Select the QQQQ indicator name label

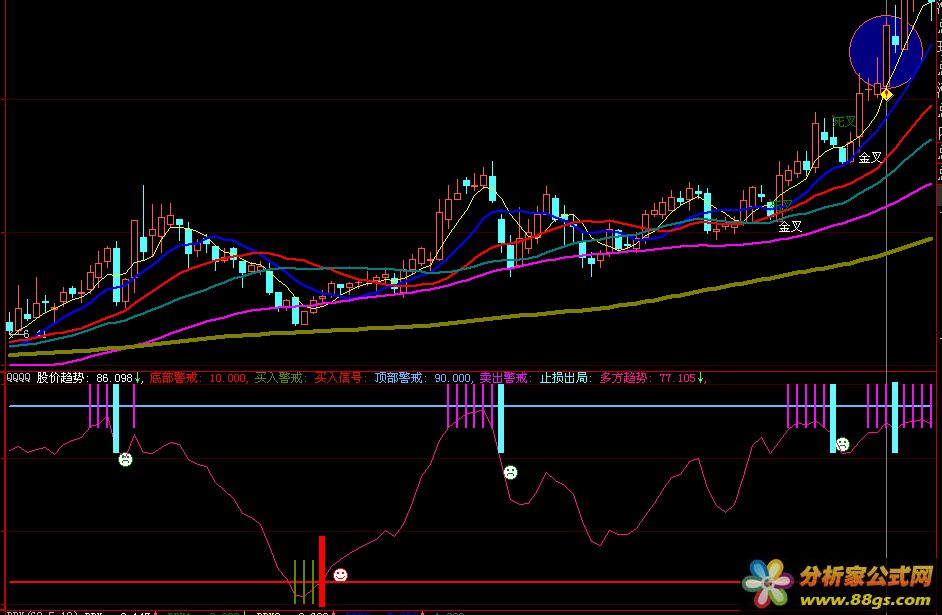click(x=18, y=378)
